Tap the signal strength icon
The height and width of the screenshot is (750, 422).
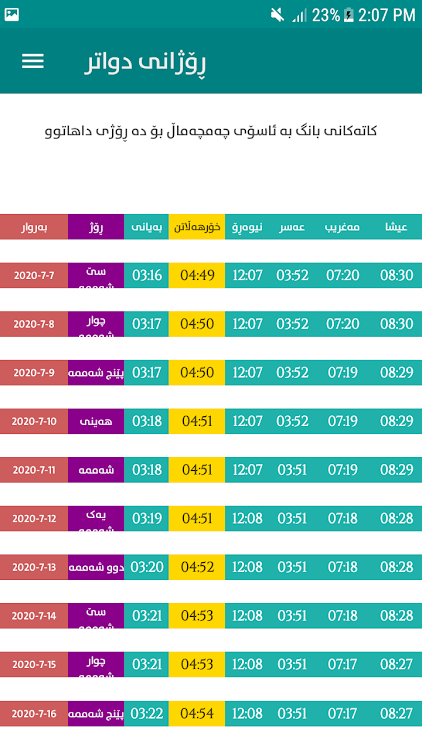299,15
